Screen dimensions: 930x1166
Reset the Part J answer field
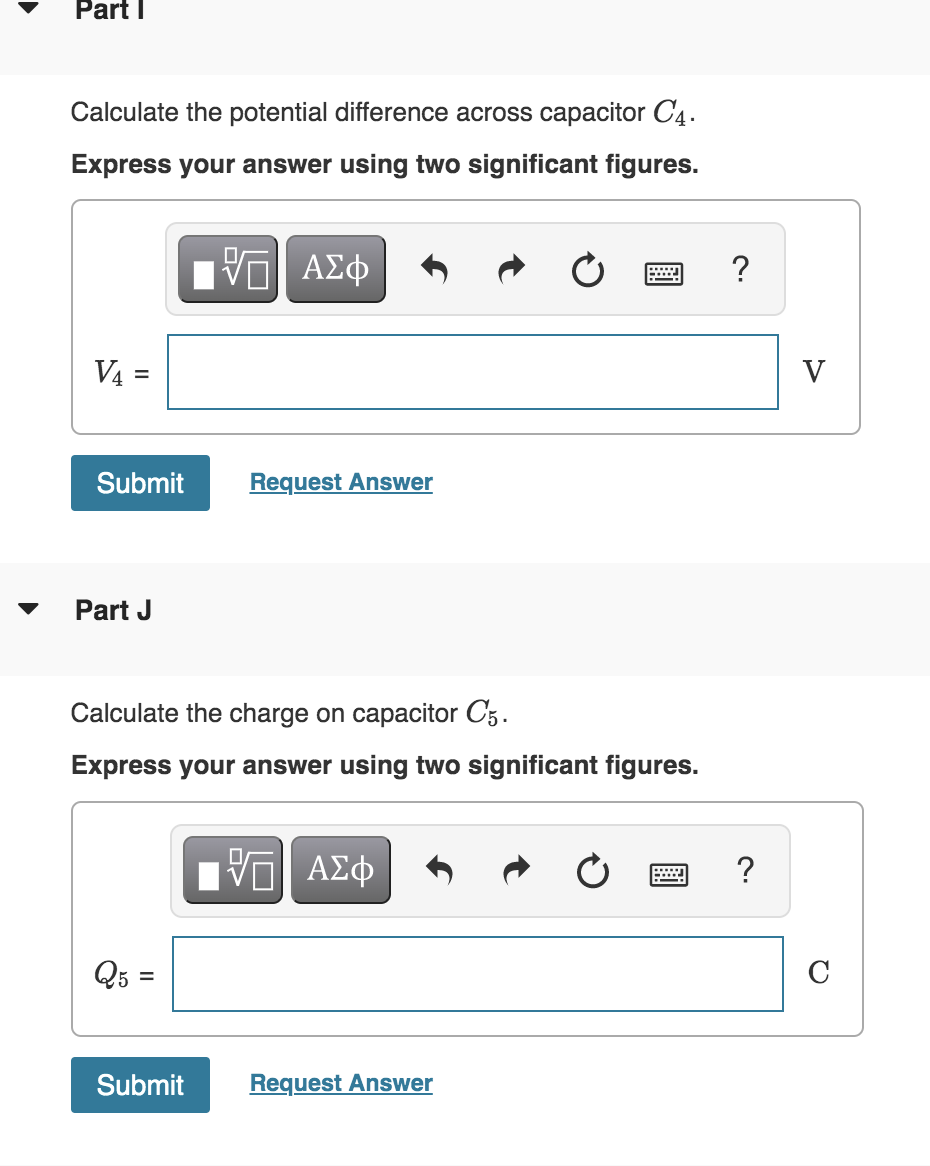click(x=592, y=869)
